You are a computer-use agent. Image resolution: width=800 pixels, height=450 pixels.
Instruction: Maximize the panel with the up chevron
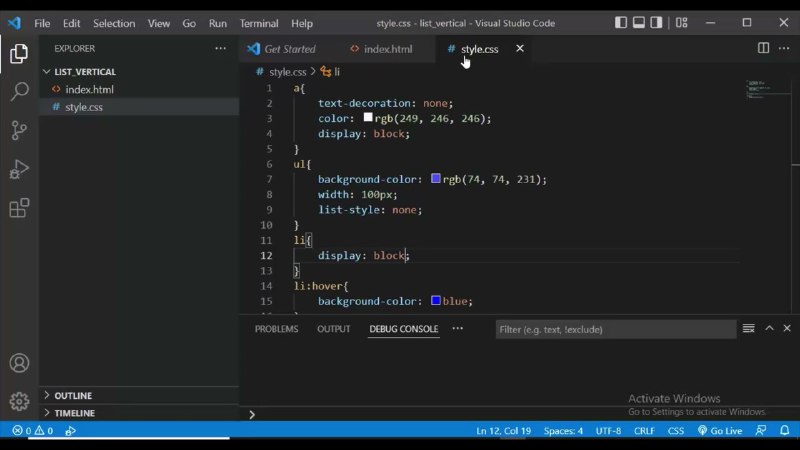tap(769, 329)
